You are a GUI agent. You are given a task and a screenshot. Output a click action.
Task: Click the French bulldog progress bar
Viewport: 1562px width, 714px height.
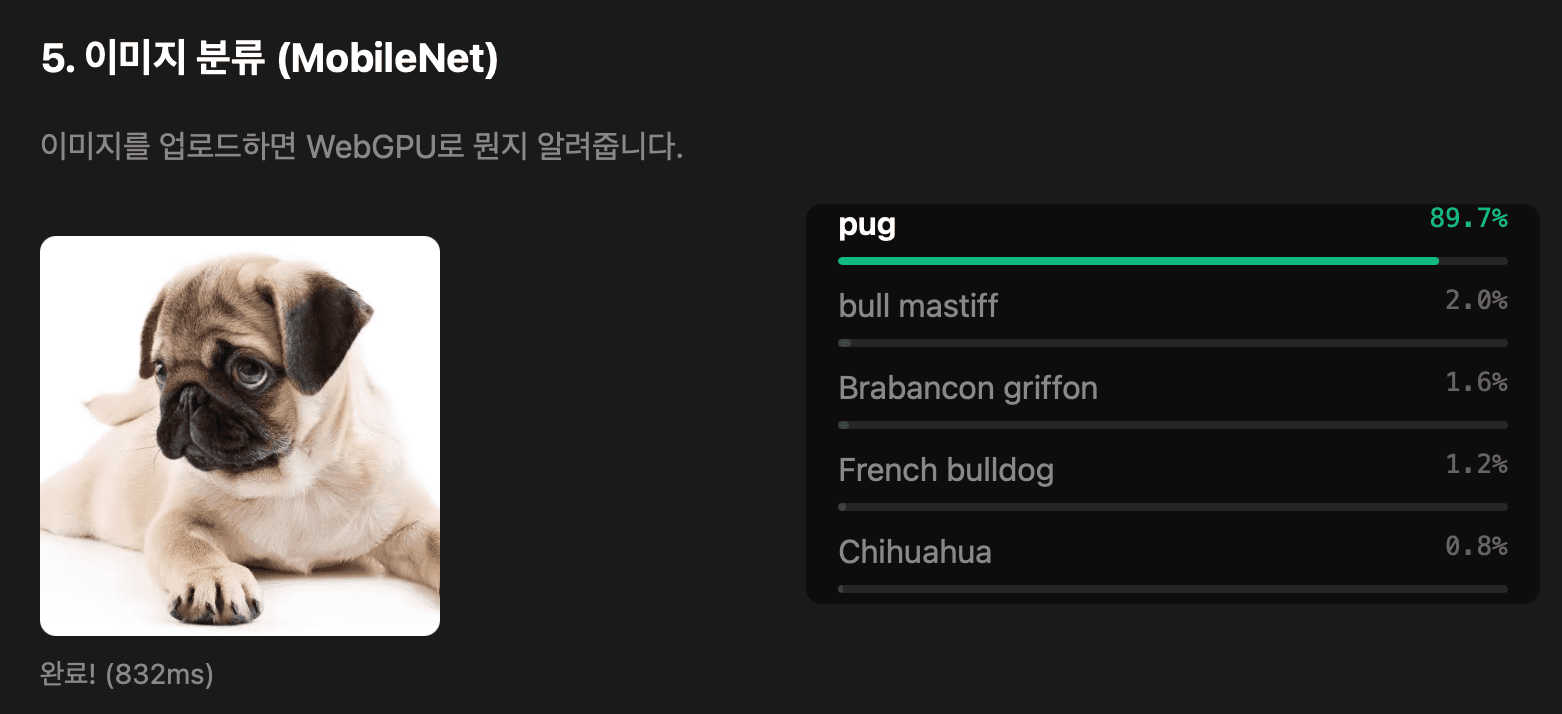pyautogui.click(x=1172, y=506)
